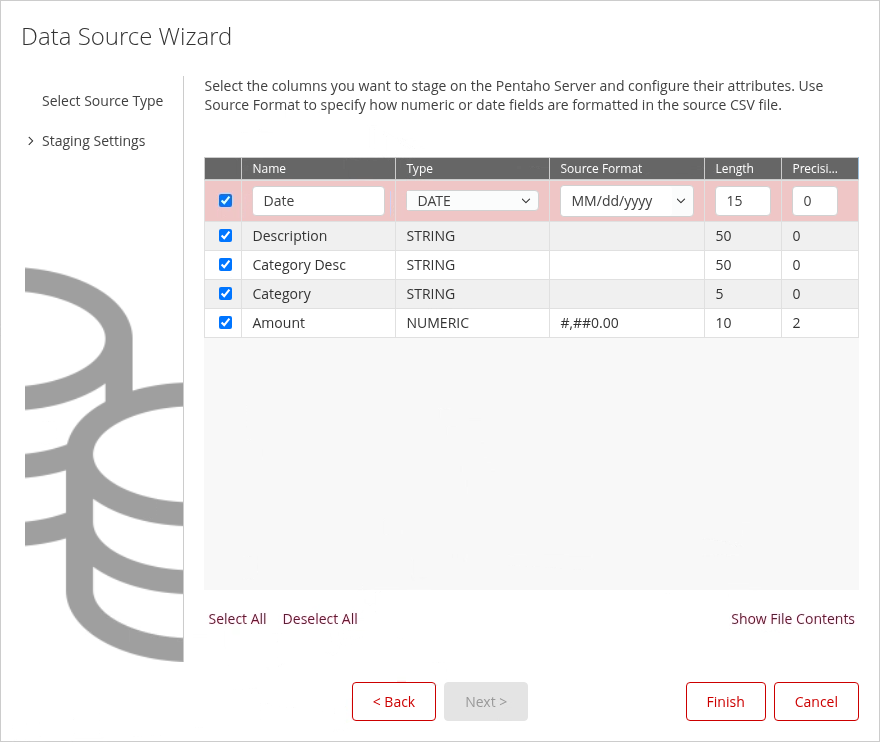Image resolution: width=880 pixels, height=742 pixels.
Task: Select the Amount source format cell
Action: pyautogui.click(x=626, y=323)
